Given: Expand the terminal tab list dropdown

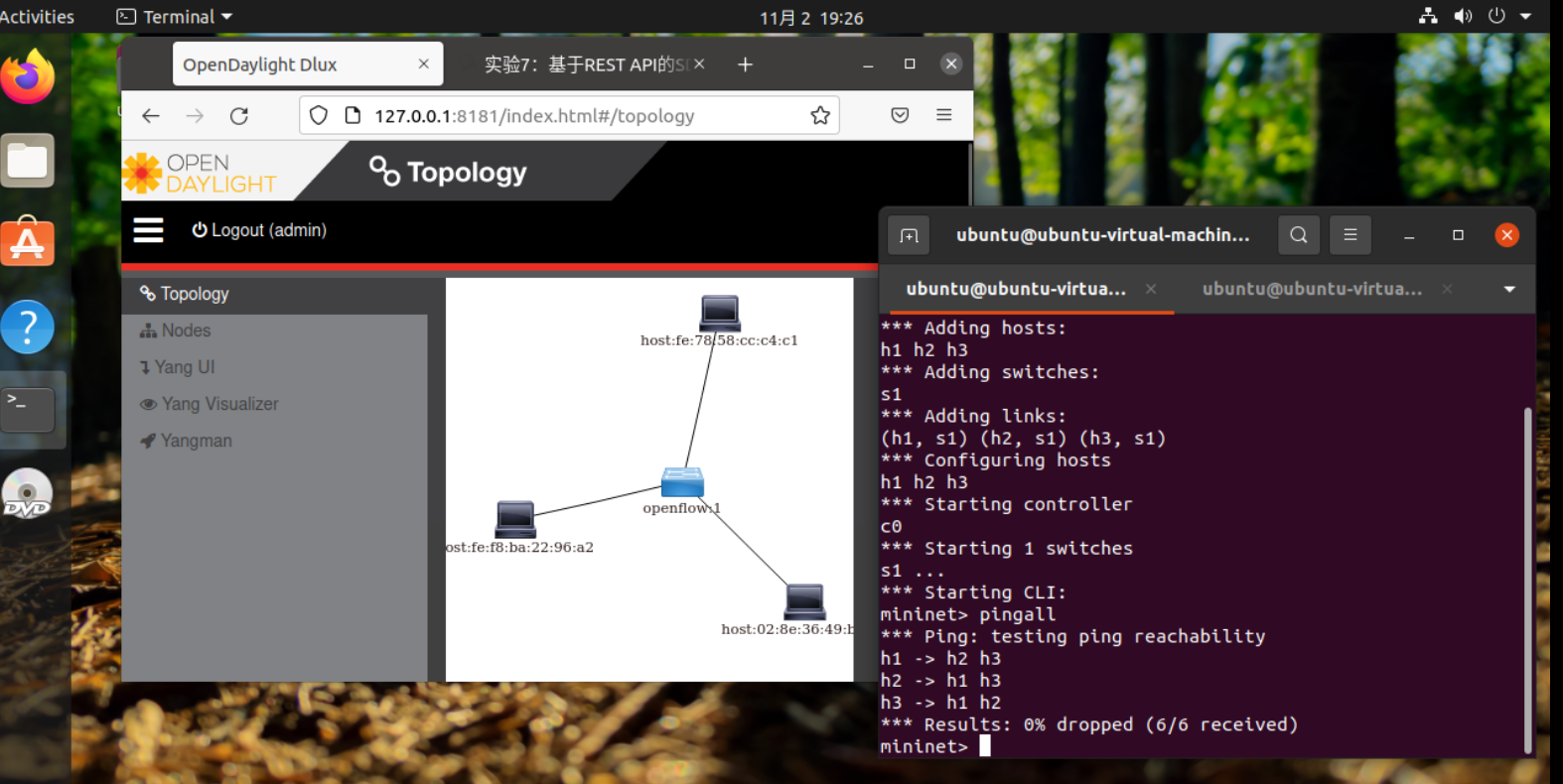Looking at the screenshot, I should coord(1509,289).
